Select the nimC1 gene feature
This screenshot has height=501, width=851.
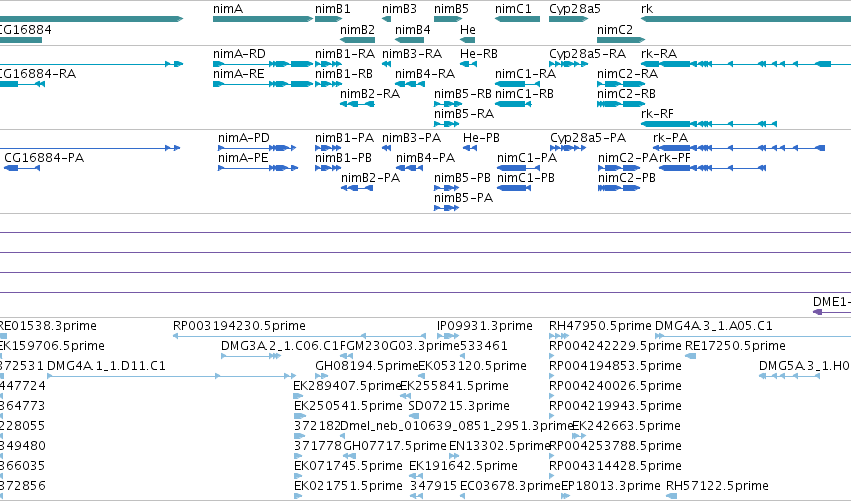[517, 19]
